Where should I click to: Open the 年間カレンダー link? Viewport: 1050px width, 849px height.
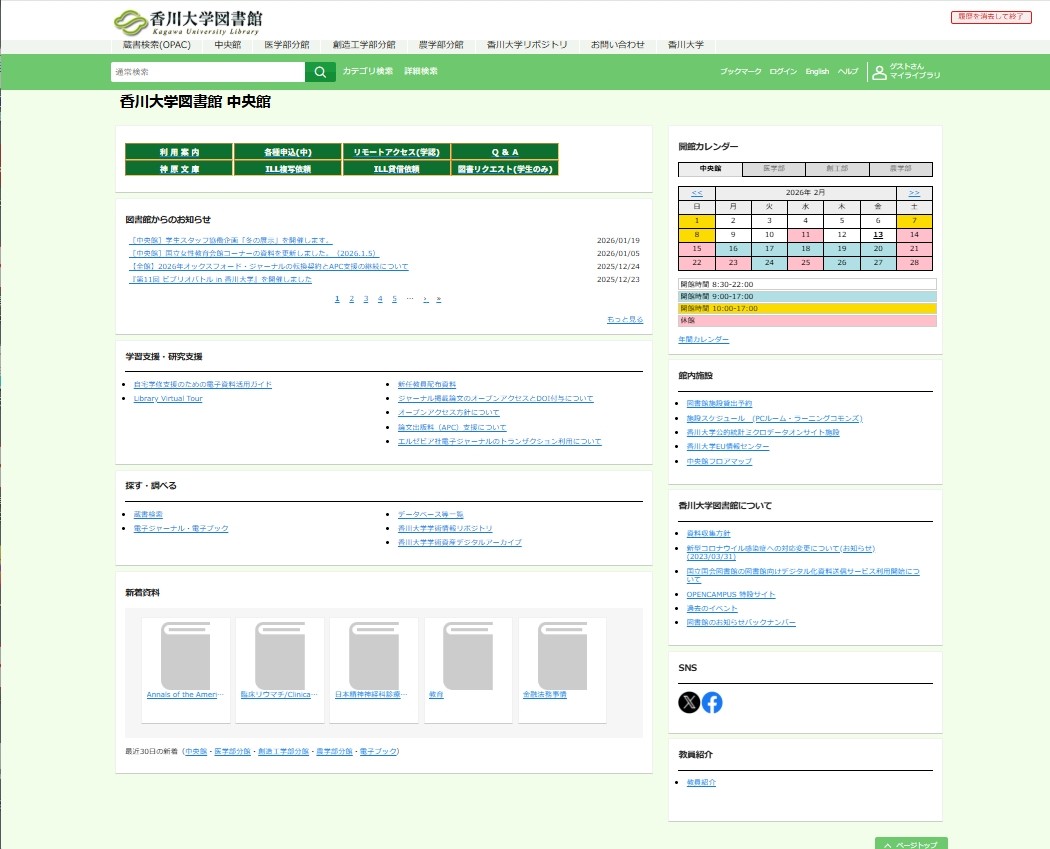(704, 340)
